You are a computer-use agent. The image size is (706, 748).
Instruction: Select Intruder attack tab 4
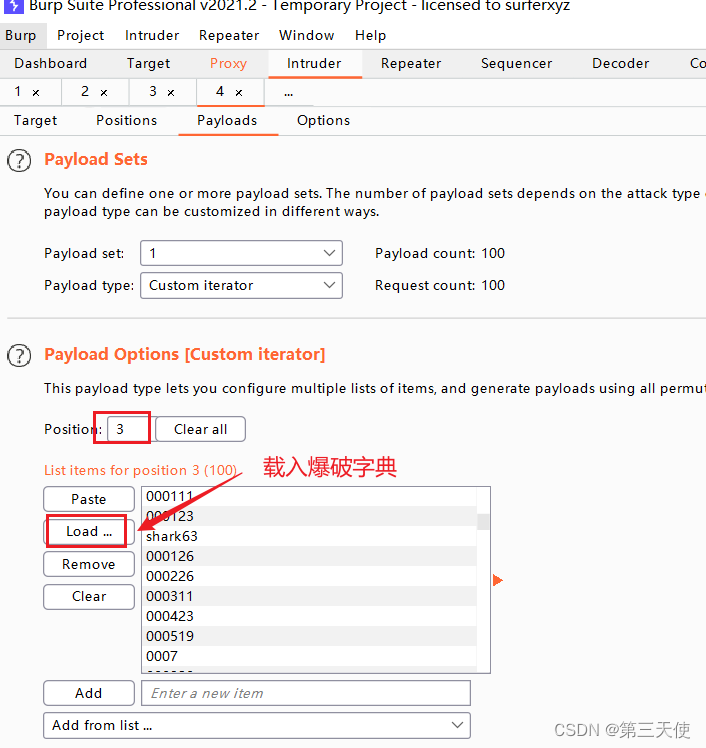pos(220,92)
